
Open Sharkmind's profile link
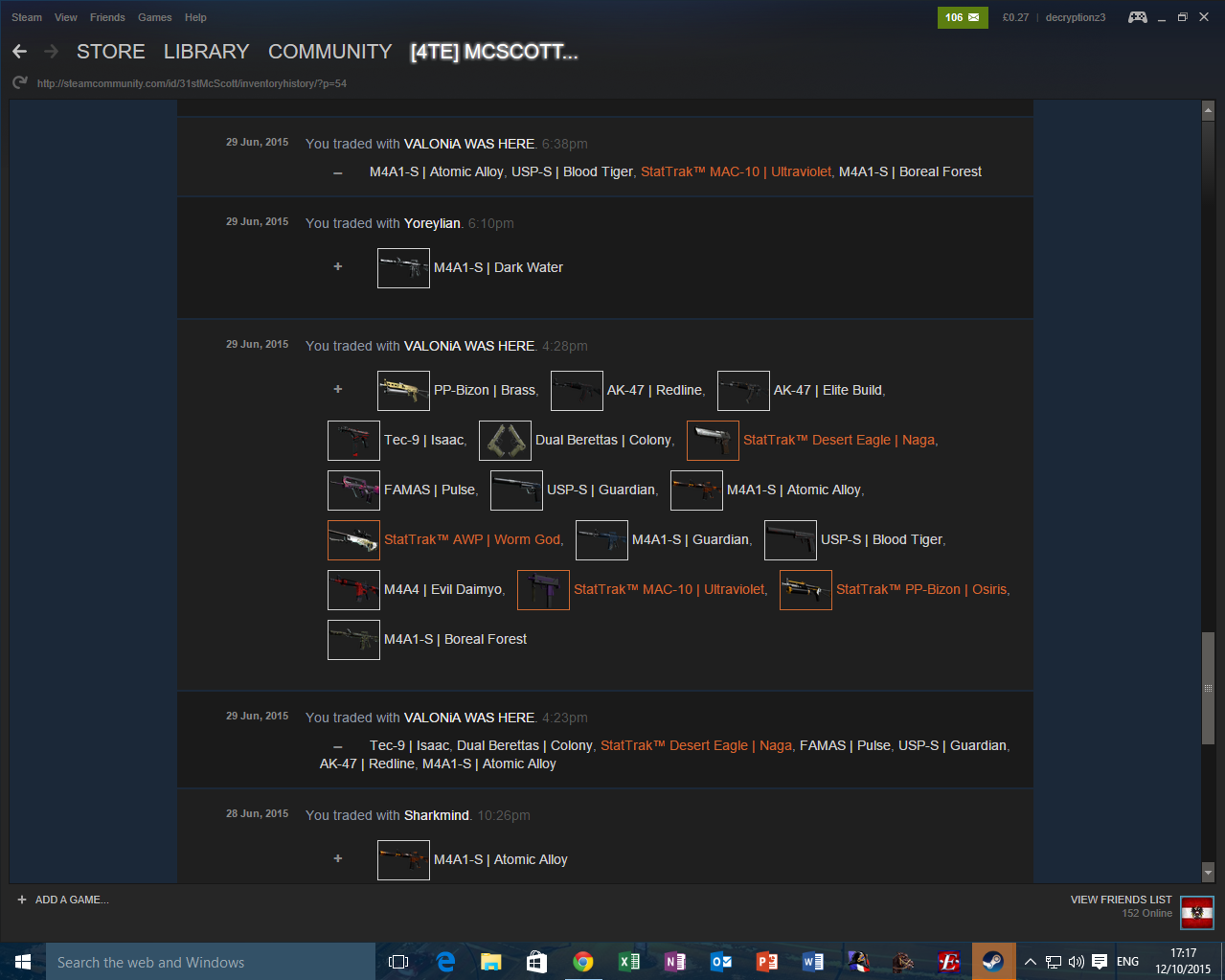point(436,815)
